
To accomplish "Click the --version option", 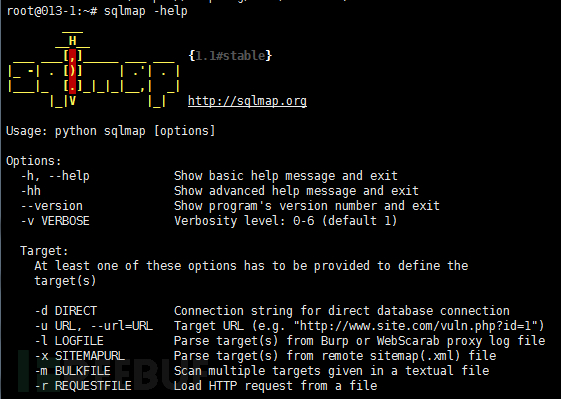I will coord(52,206).
